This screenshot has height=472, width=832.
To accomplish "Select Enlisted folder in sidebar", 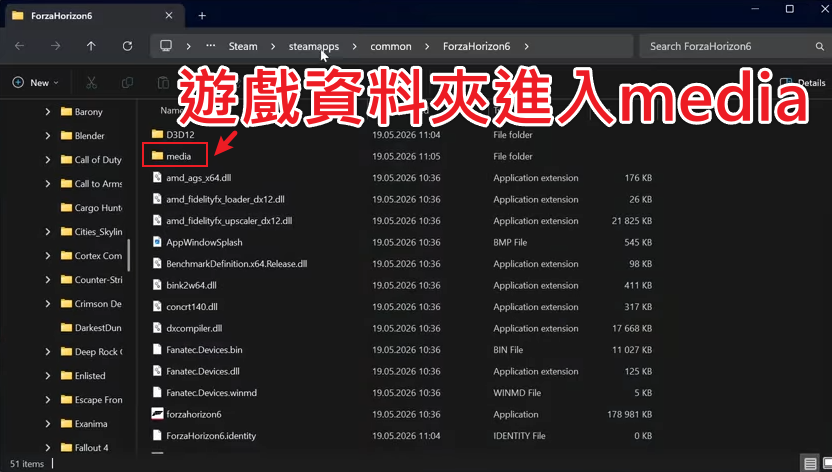I will [83, 375].
